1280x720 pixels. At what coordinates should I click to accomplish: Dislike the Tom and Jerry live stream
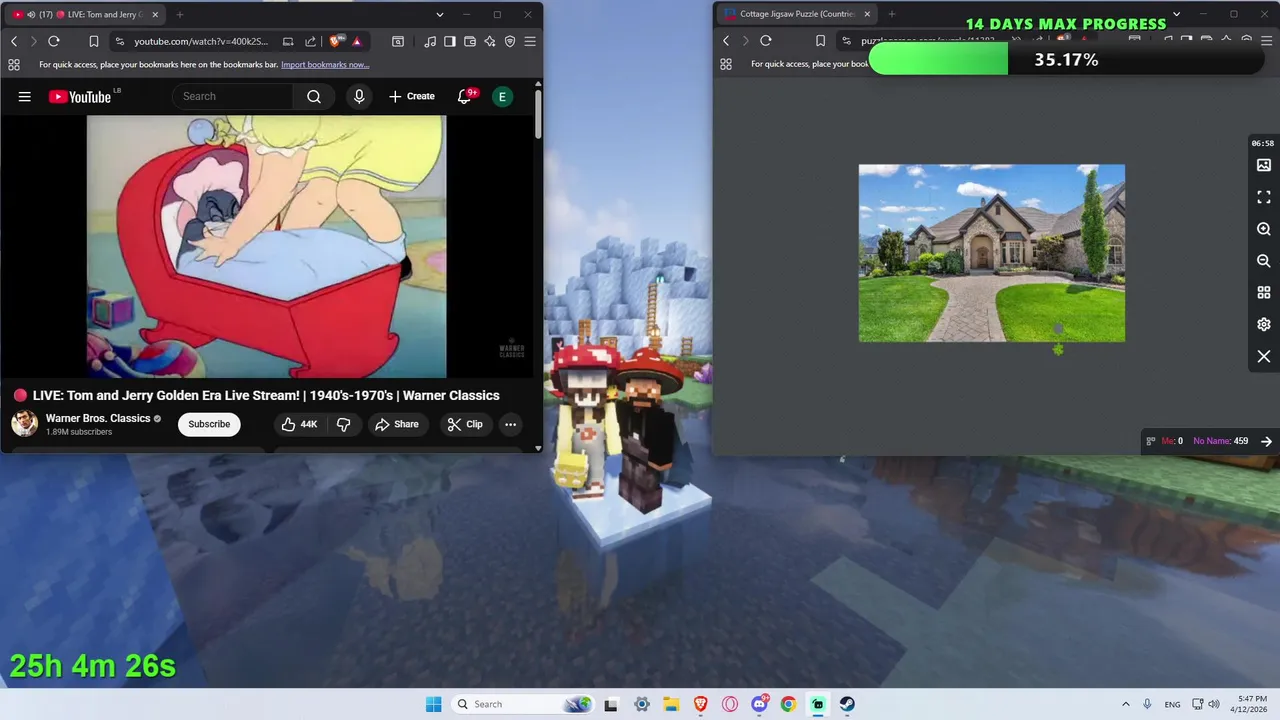click(343, 424)
